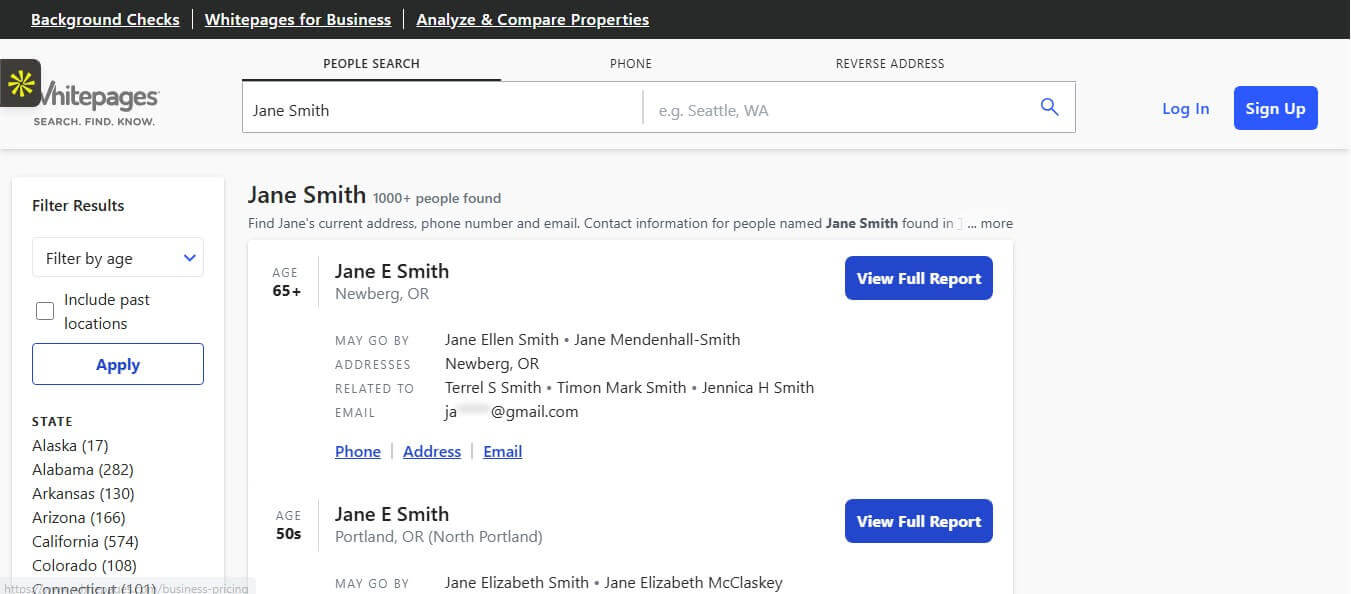This screenshot has height=594, width=1351.
Task: Show Email details for Jane E Smith
Action: point(502,451)
